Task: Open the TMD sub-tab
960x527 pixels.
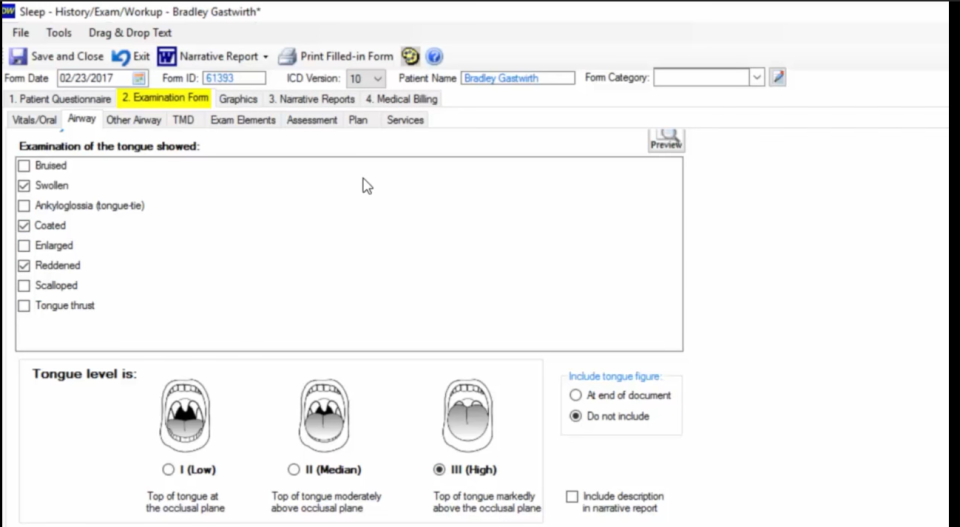Action: (x=183, y=120)
